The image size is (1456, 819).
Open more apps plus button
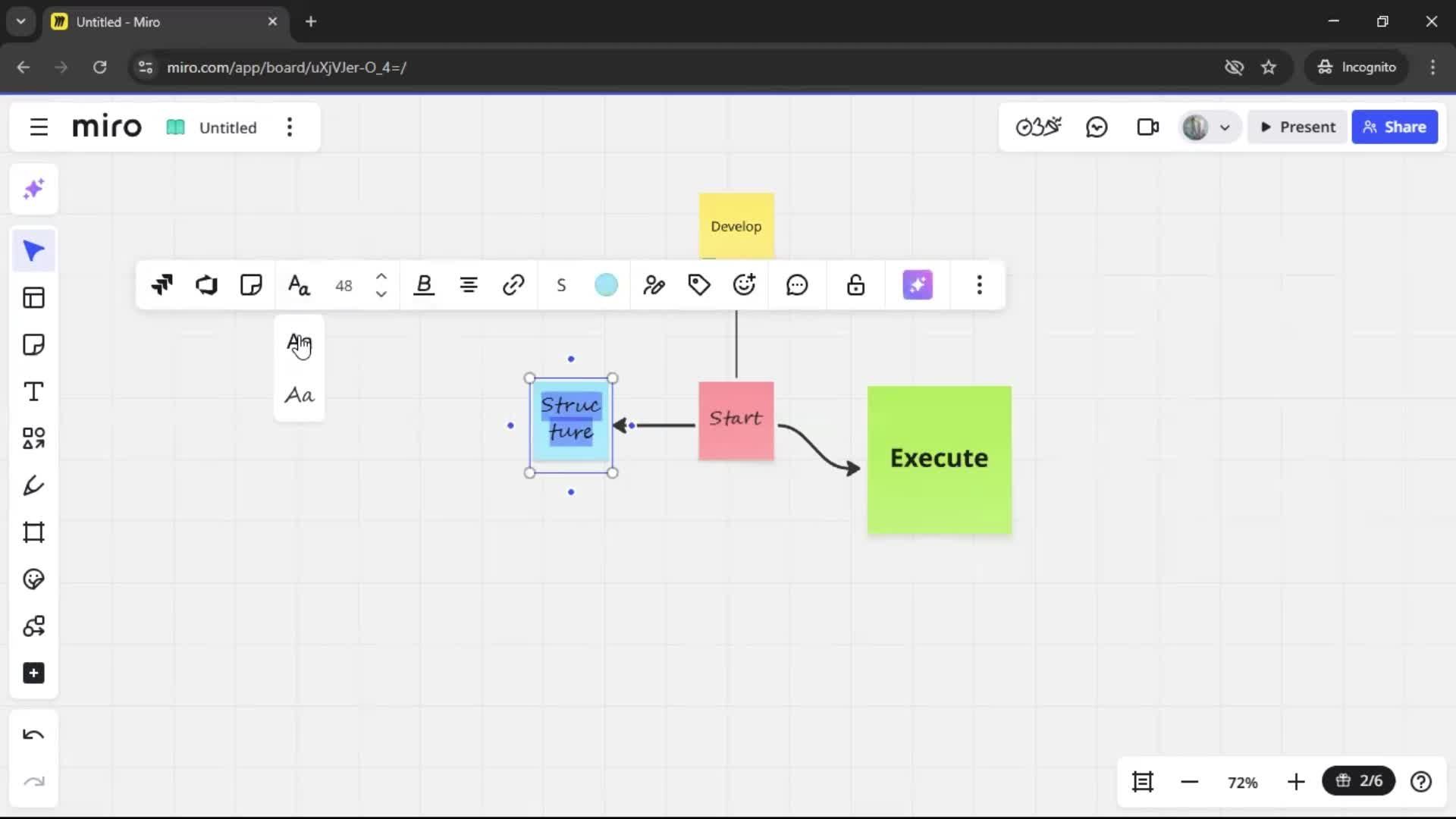[x=33, y=673]
